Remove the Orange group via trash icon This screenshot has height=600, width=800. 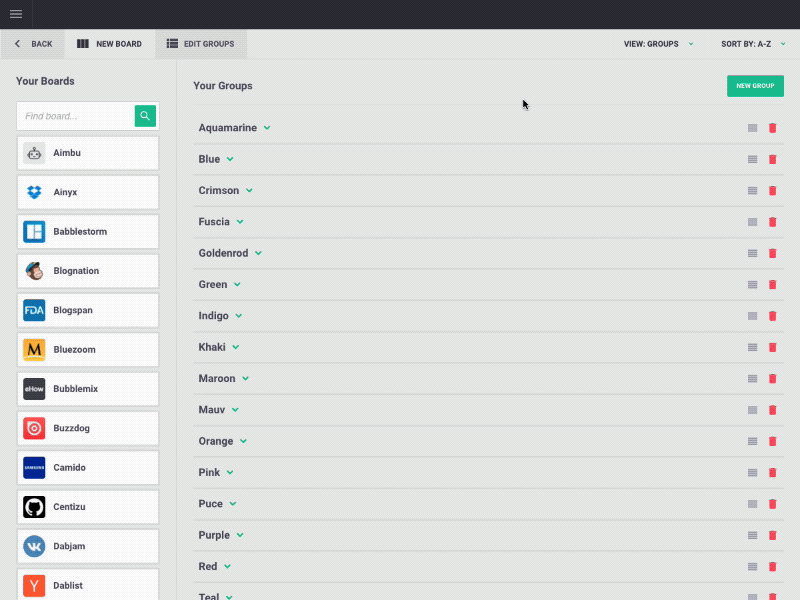click(x=772, y=441)
